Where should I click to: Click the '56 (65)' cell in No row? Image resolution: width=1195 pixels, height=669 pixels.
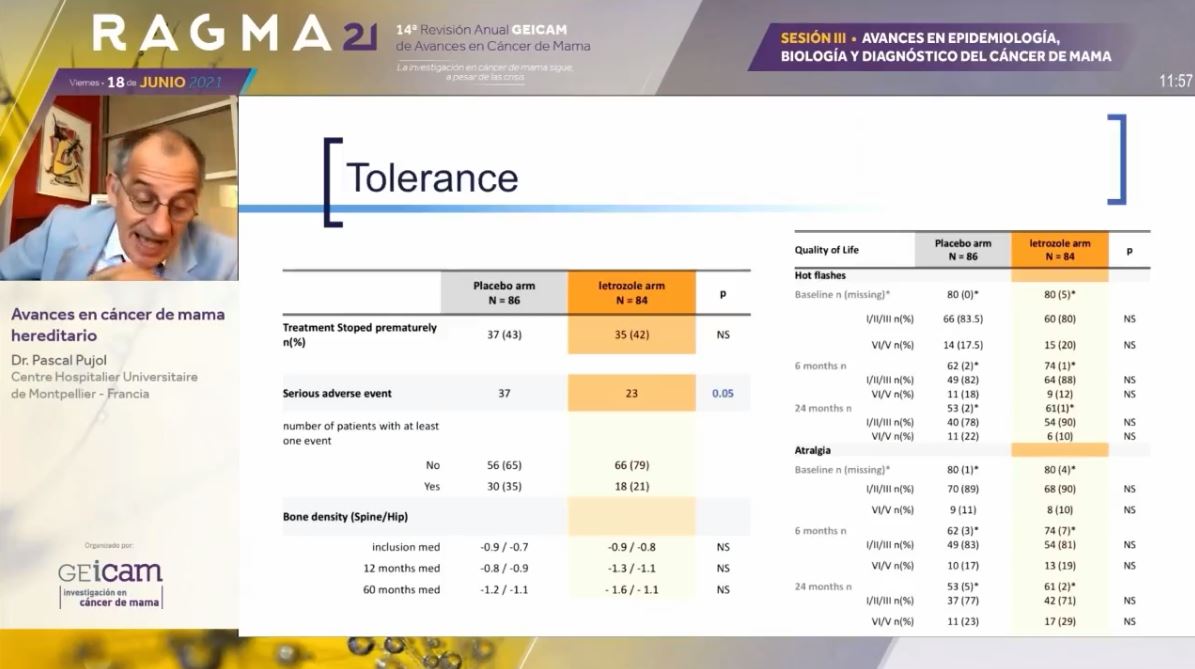pyautogui.click(x=504, y=465)
